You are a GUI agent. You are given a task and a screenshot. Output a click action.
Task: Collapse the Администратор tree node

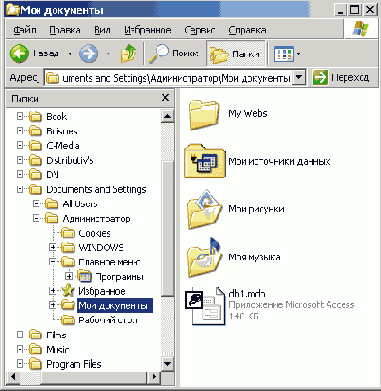[x=36, y=218]
